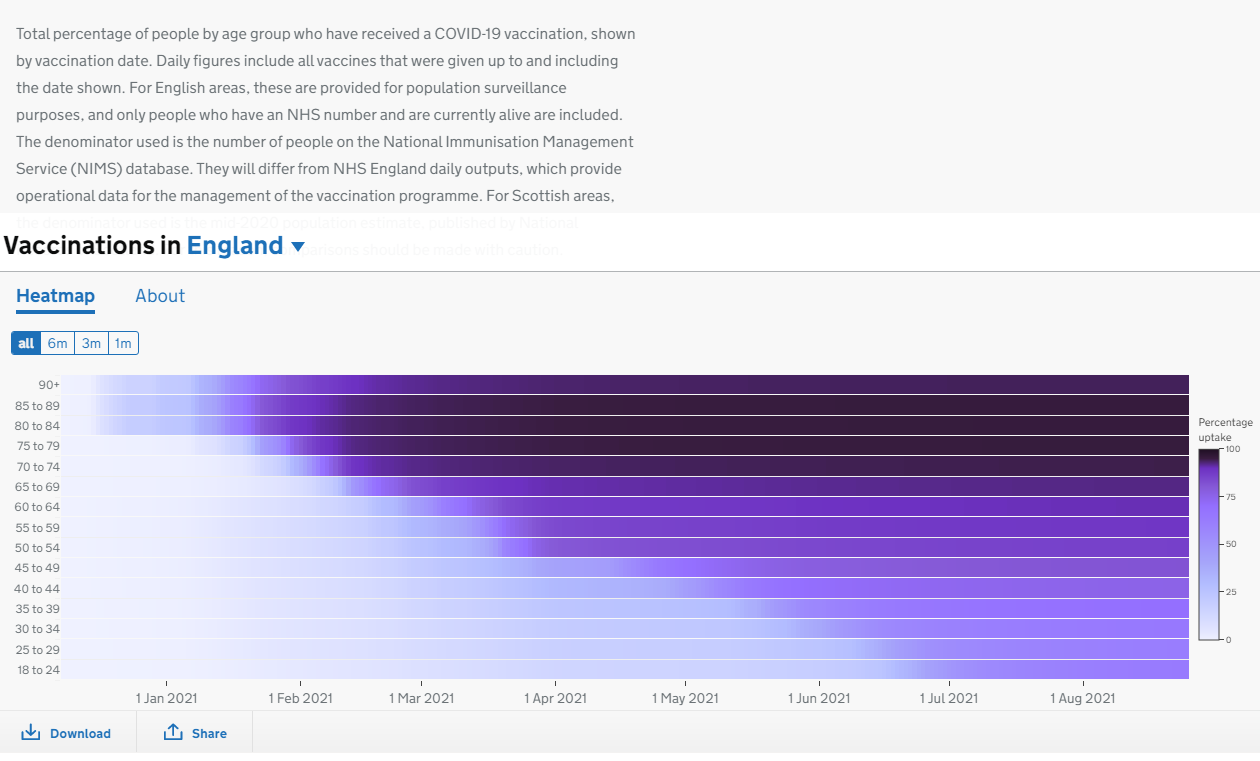Click the Share upload icon
Viewport: 1260px width, 761px height.
point(173,733)
